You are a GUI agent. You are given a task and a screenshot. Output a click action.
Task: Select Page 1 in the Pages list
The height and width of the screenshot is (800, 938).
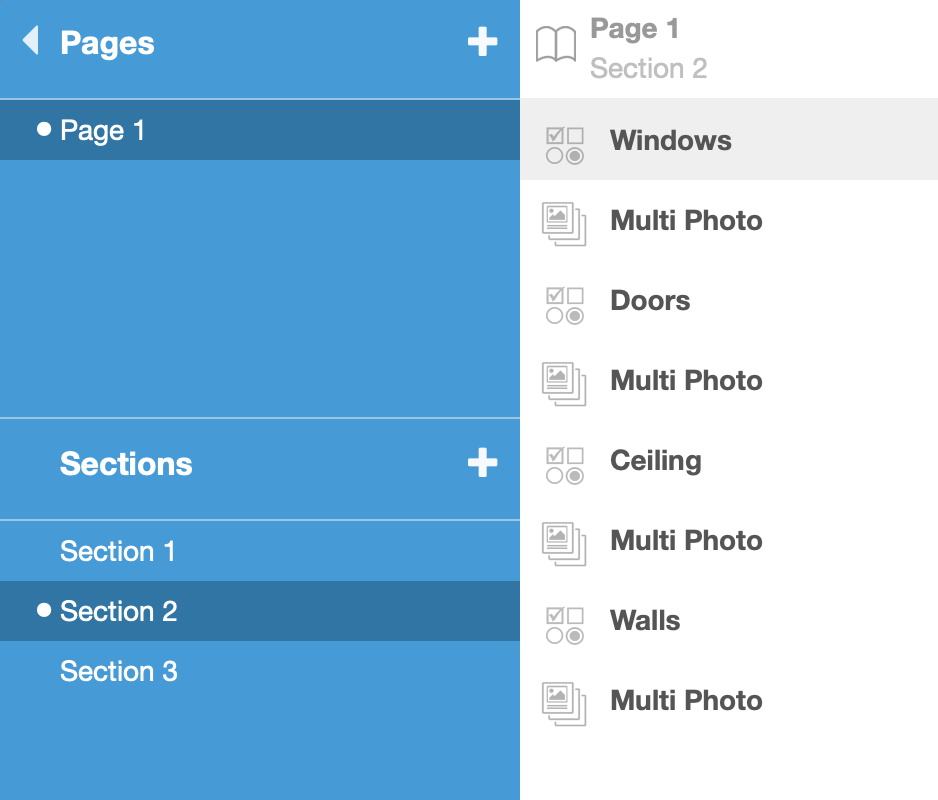[x=102, y=130]
